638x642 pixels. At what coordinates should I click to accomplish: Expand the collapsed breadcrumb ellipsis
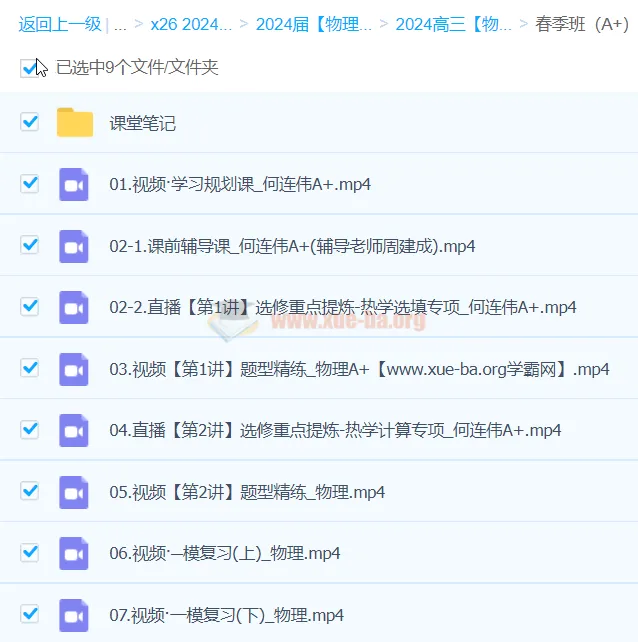pos(120,25)
